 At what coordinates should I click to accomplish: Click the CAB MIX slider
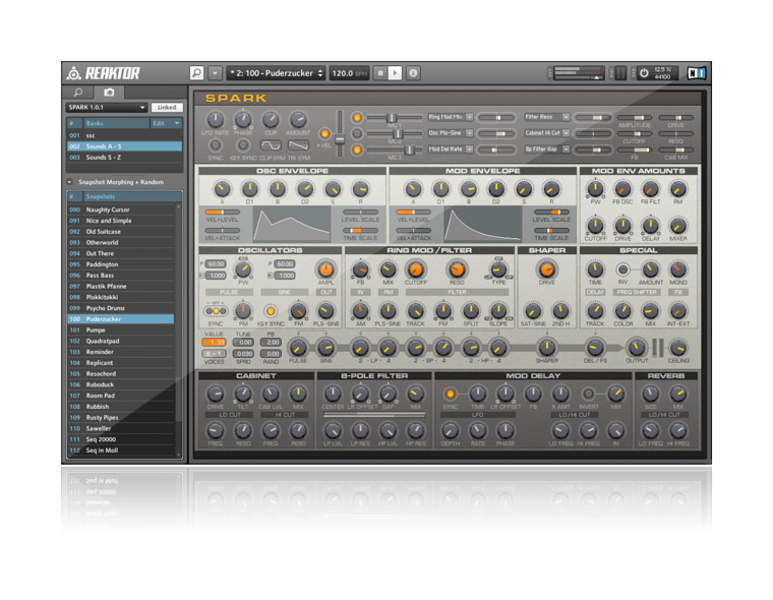point(676,150)
